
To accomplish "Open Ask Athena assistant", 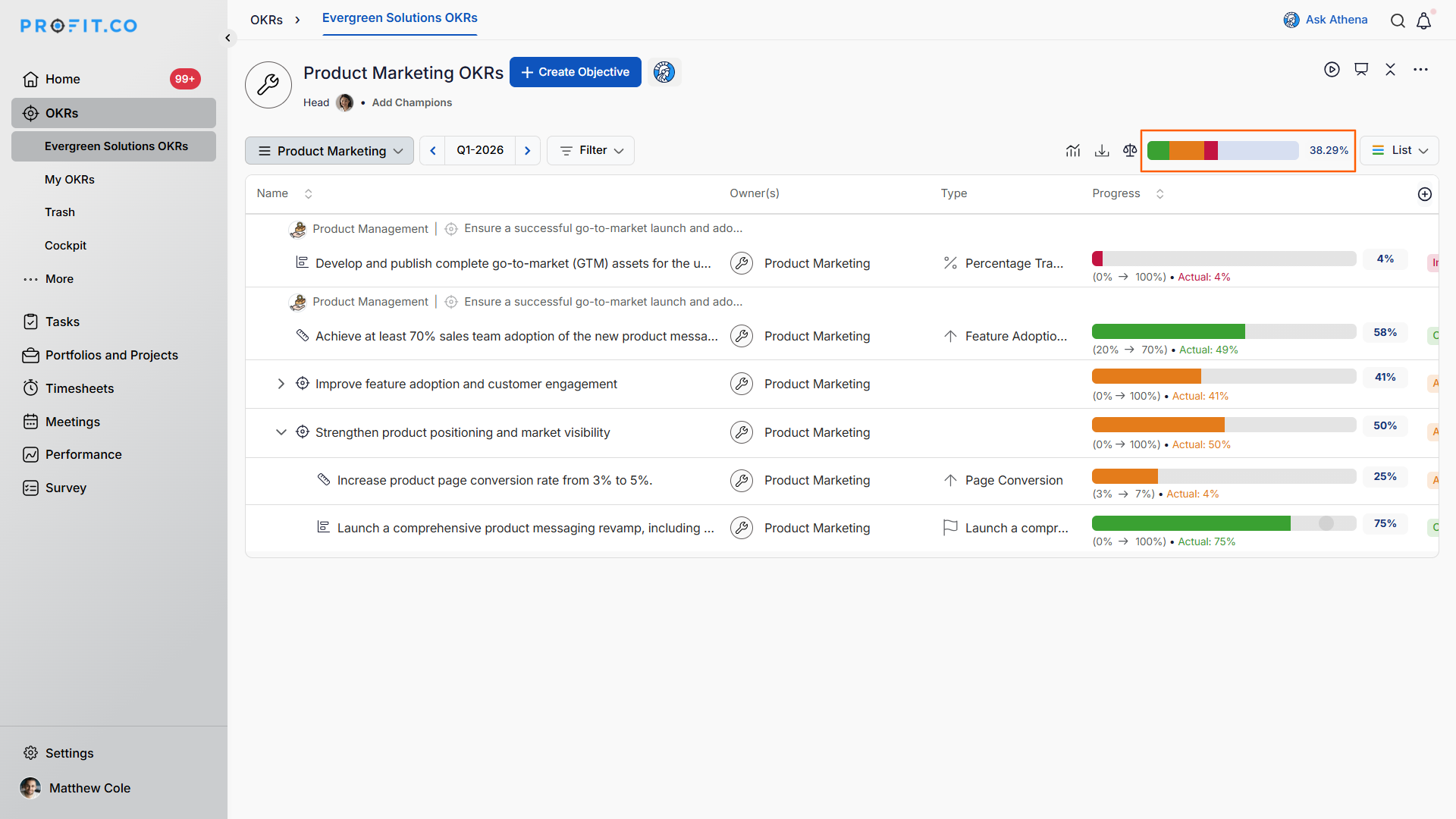I will (x=1326, y=20).
